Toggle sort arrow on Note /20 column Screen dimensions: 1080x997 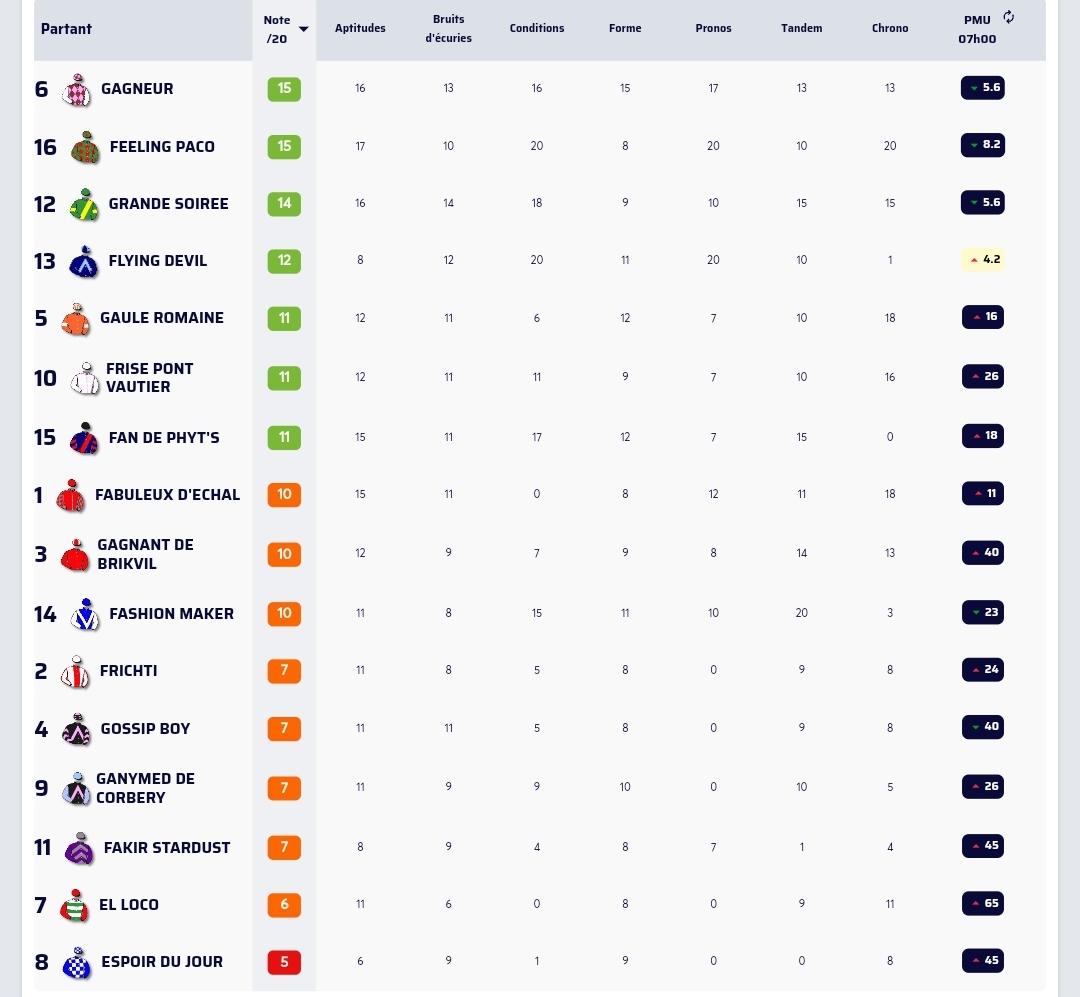tap(303, 29)
